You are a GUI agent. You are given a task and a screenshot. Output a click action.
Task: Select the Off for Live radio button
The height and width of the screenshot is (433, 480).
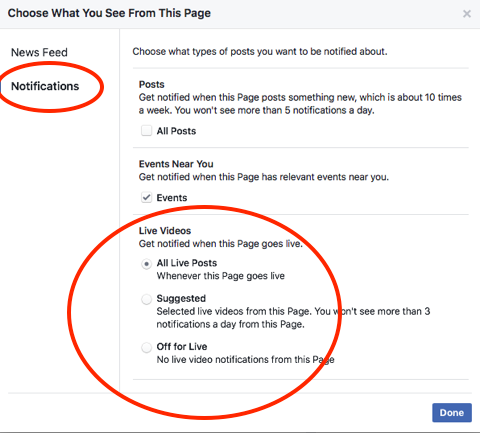tap(146, 347)
